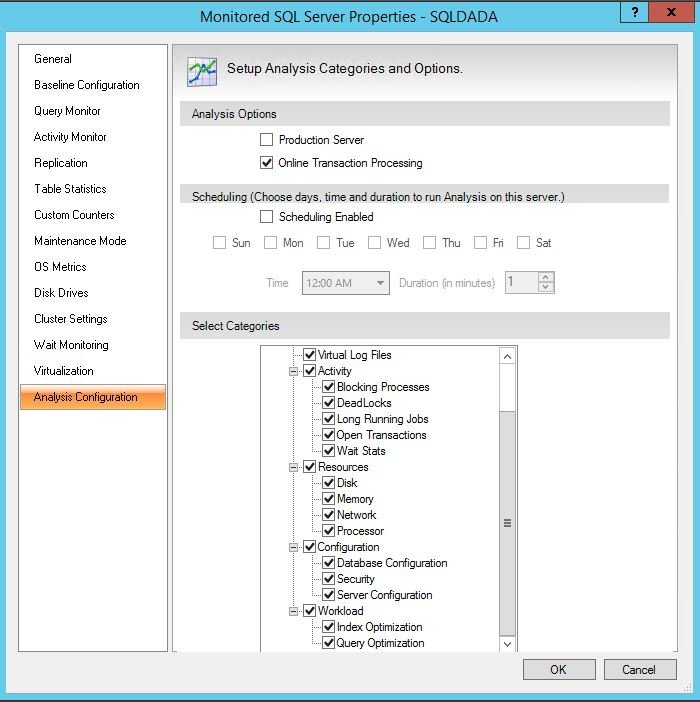This screenshot has height=702, width=700.
Task: Uncheck the Index Optimization category
Action: click(329, 627)
